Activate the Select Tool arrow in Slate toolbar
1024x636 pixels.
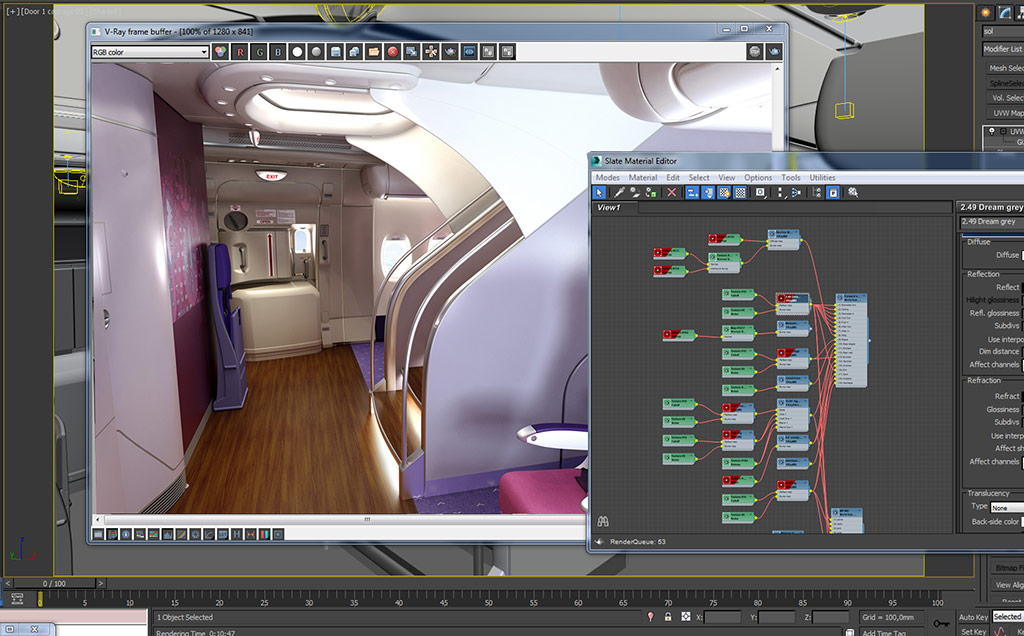pyautogui.click(x=599, y=193)
